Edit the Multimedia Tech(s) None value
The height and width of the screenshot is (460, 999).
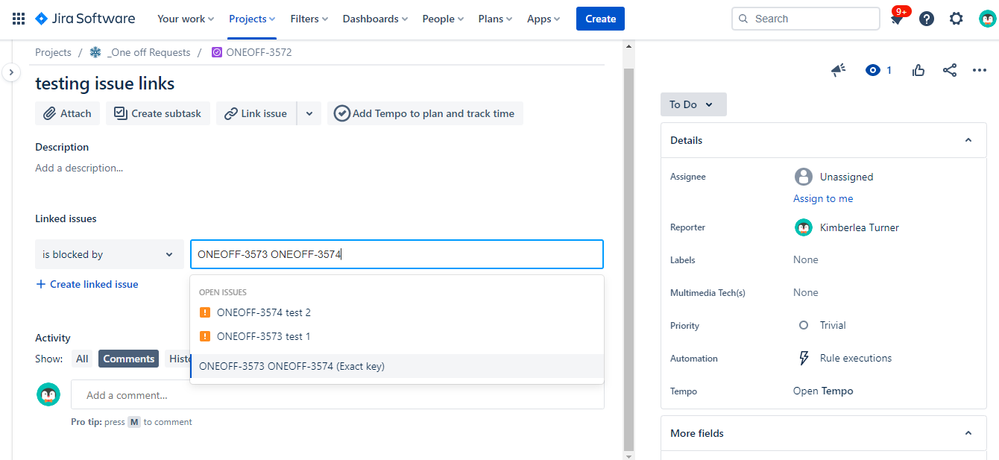(x=805, y=293)
